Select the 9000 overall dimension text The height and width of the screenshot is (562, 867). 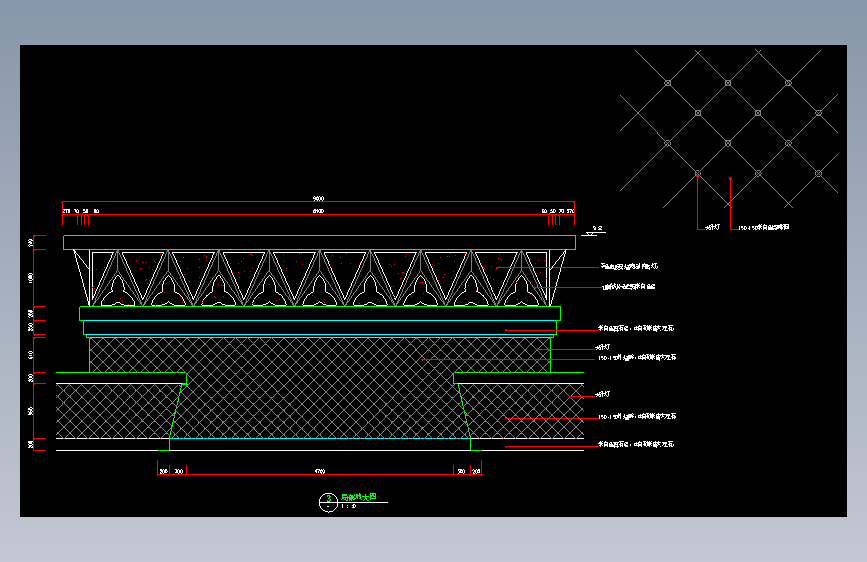tap(318, 198)
